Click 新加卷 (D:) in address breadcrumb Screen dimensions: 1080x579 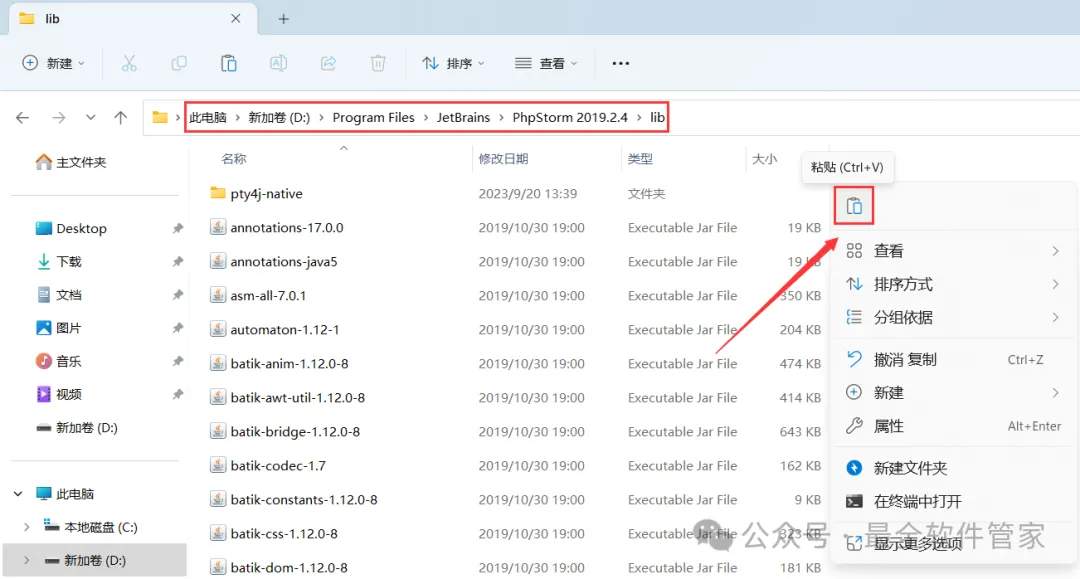279,118
